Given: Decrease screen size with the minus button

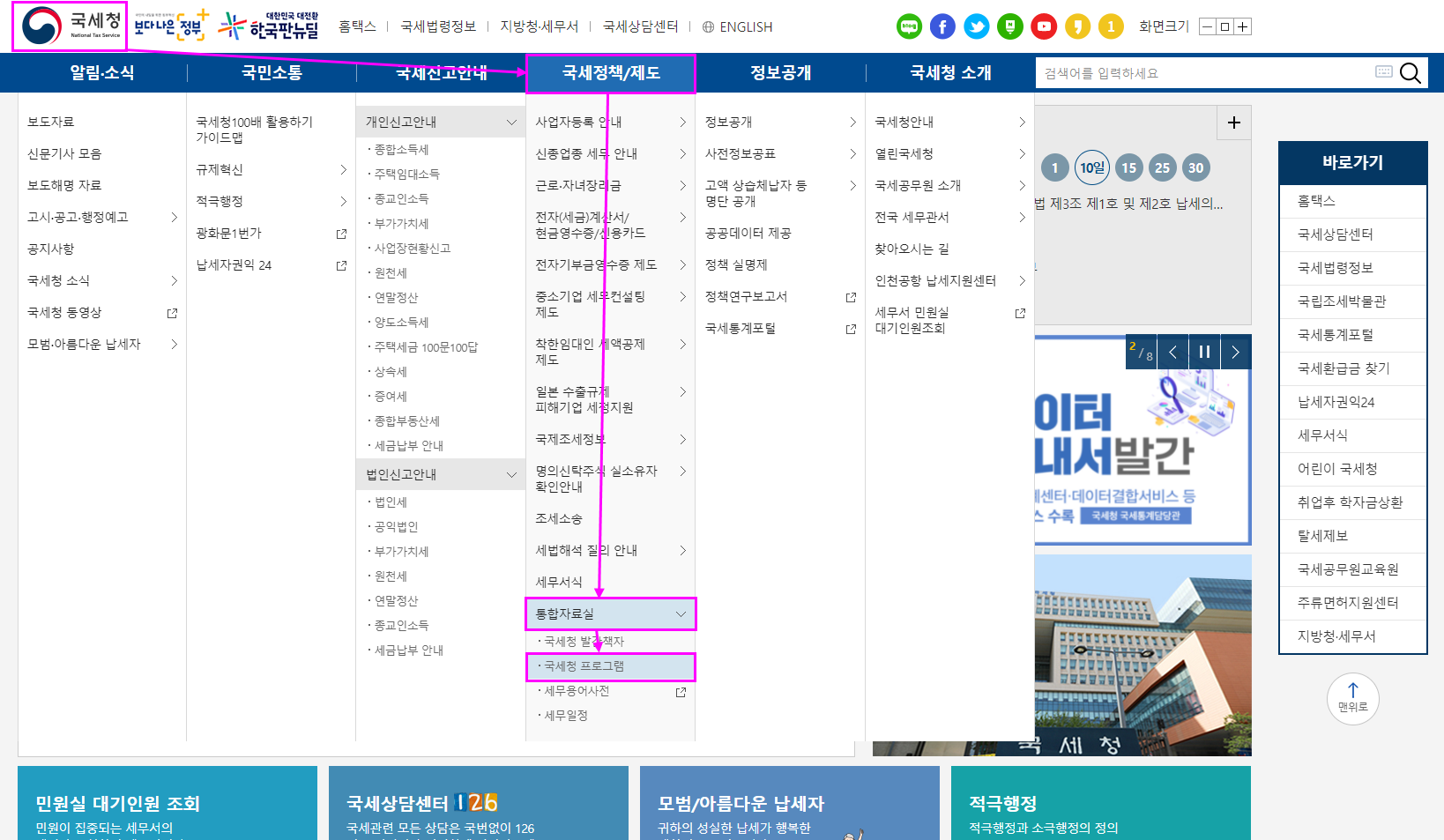Looking at the screenshot, I should pos(1208,26).
